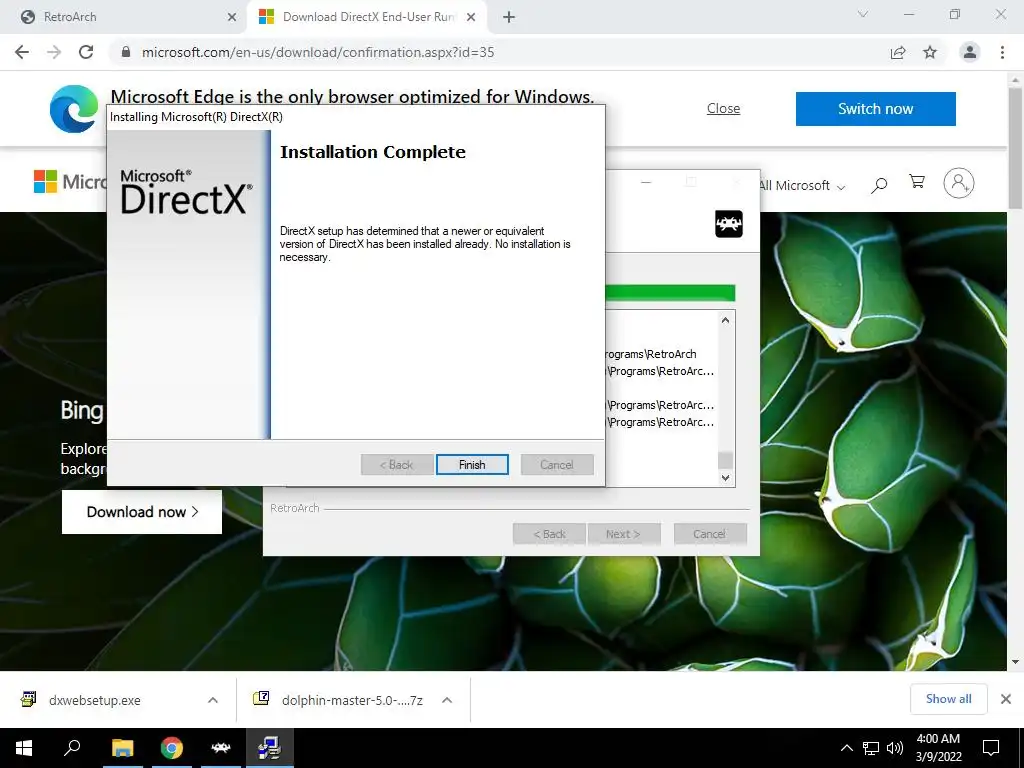This screenshot has width=1024, height=768.
Task: Click the padlock site info icon
Action: (x=126, y=52)
